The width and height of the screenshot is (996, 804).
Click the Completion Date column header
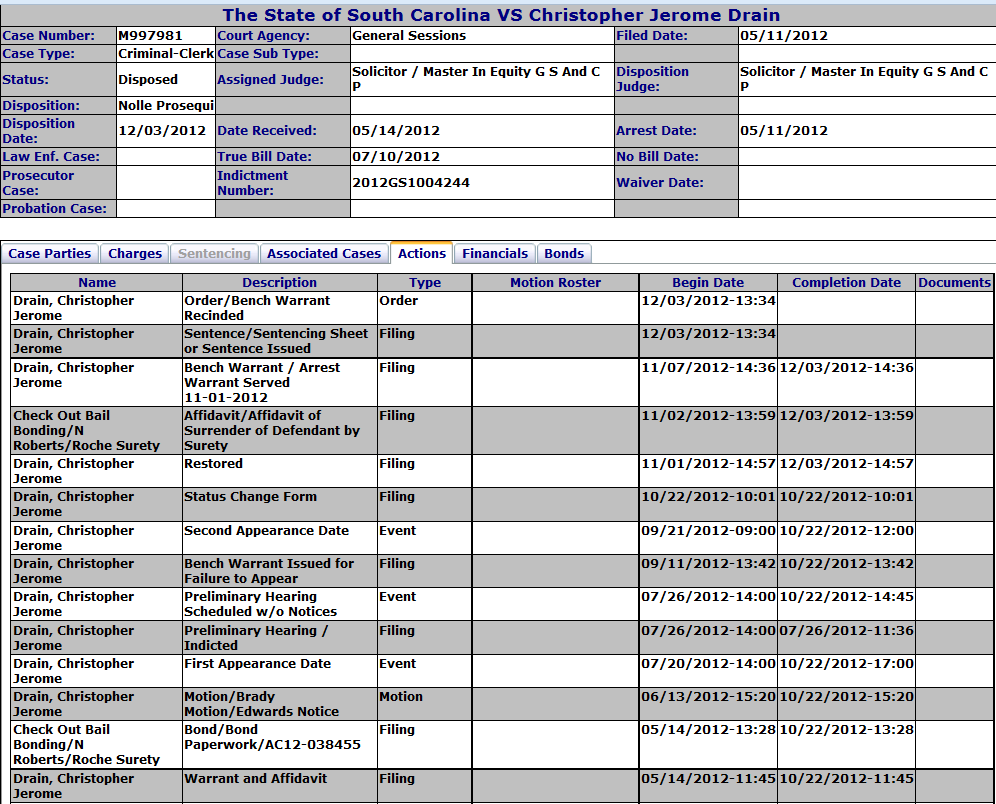coord(846,283)
